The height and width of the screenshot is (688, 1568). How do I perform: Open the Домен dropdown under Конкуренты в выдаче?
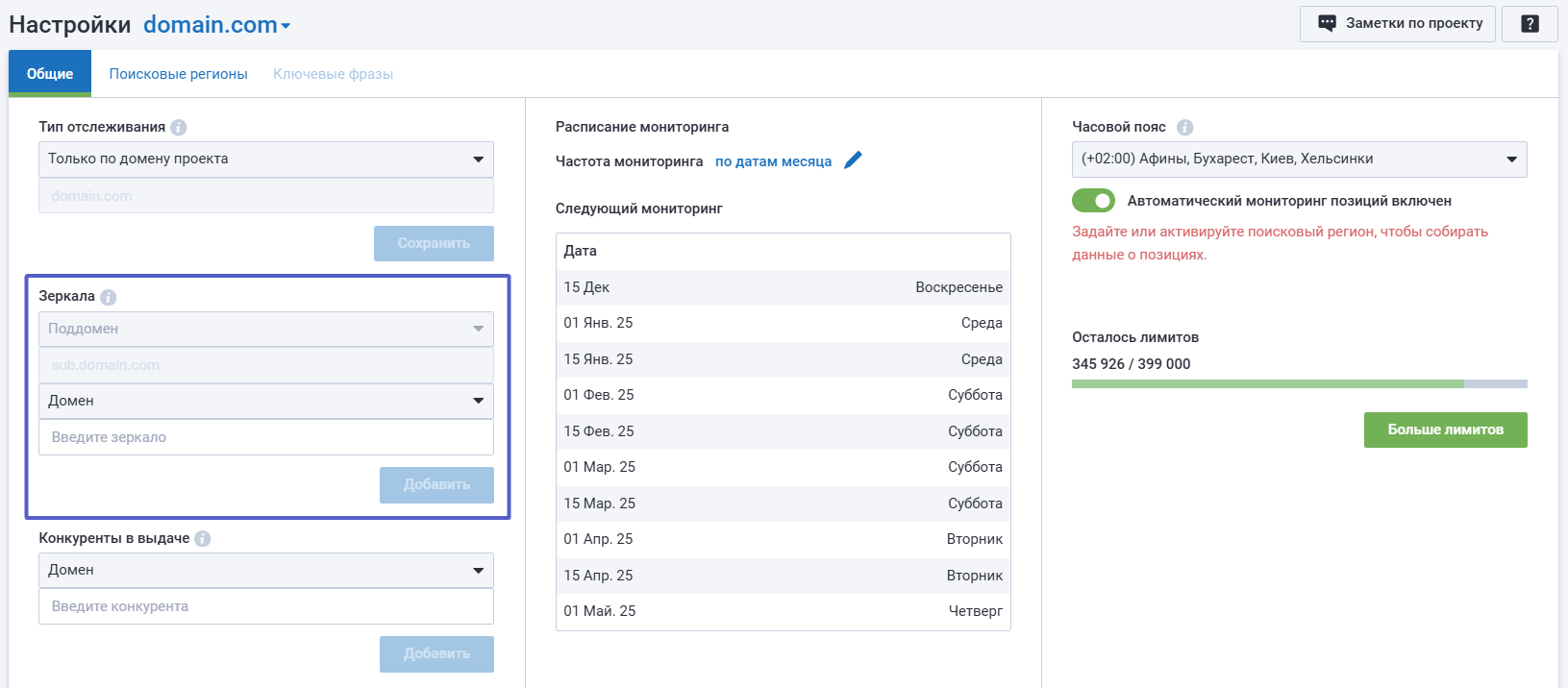(x=266, y=571)
